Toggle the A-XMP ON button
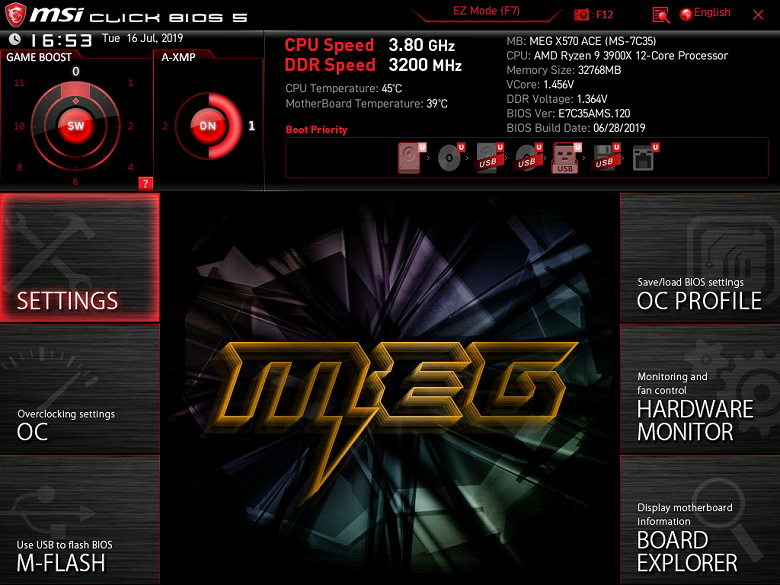 click(x=208, y=126)
